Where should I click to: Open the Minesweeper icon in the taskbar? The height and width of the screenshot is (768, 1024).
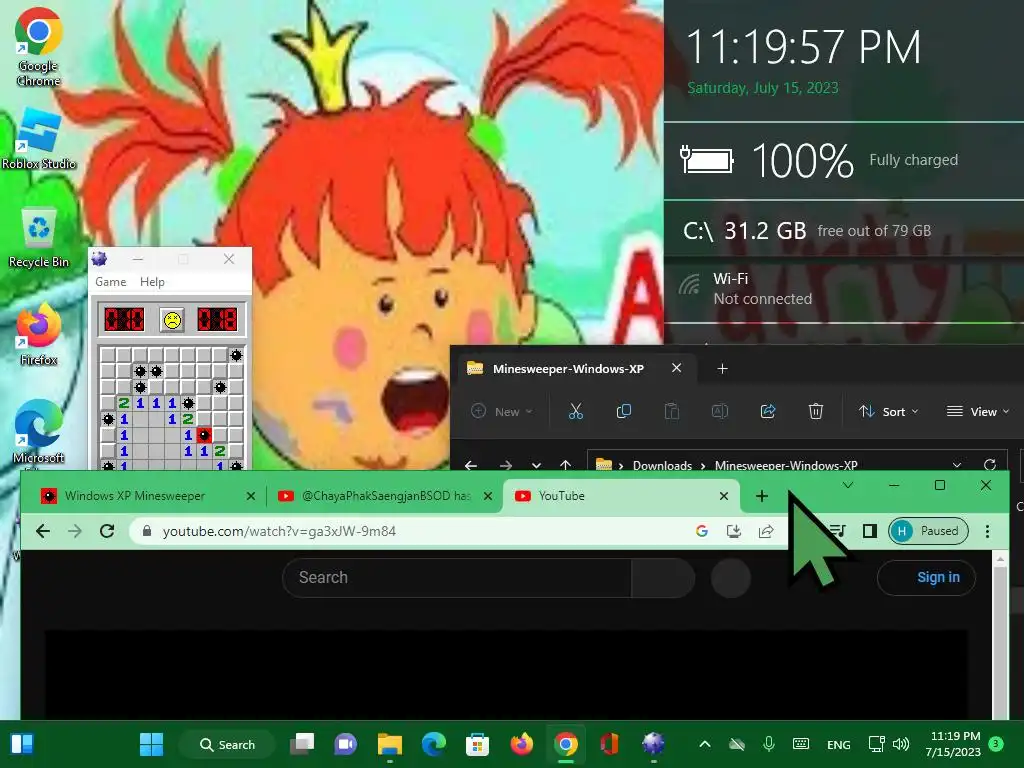point(653,744)
